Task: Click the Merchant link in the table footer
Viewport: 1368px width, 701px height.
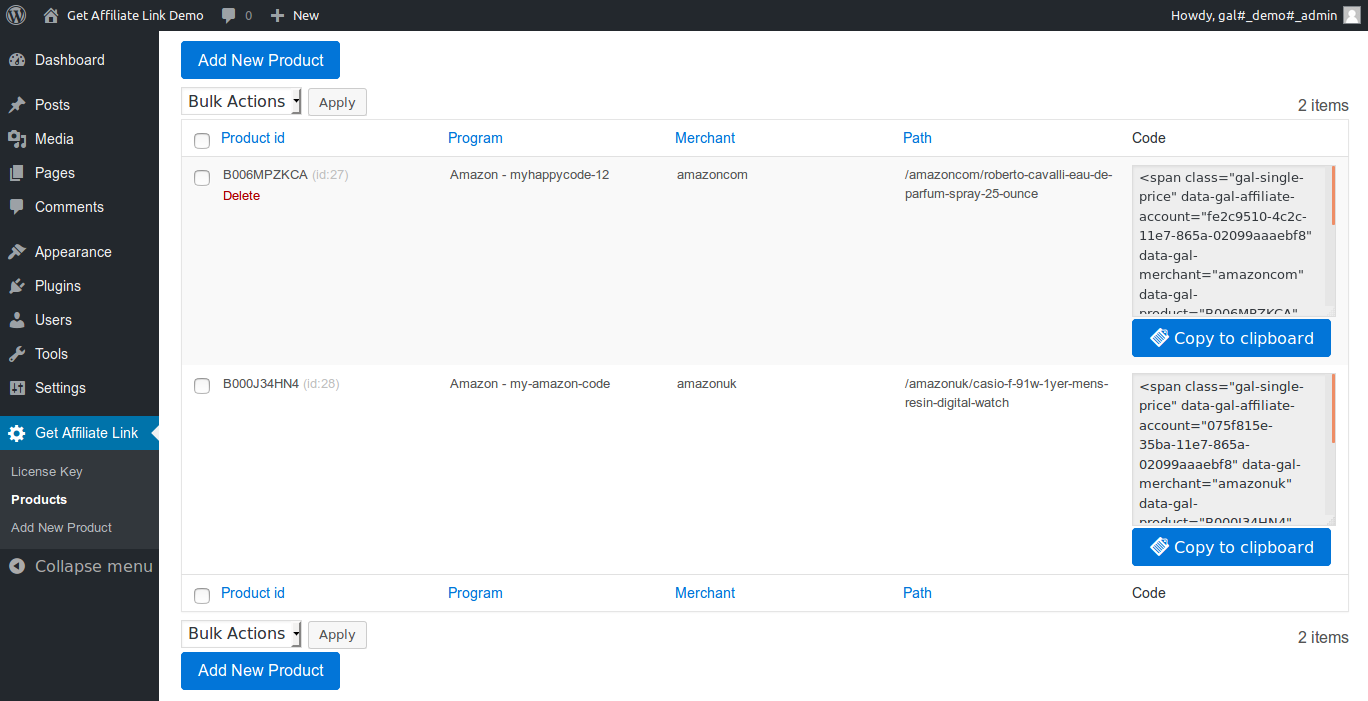Action: pyautogui.click(x=705, y=593)
